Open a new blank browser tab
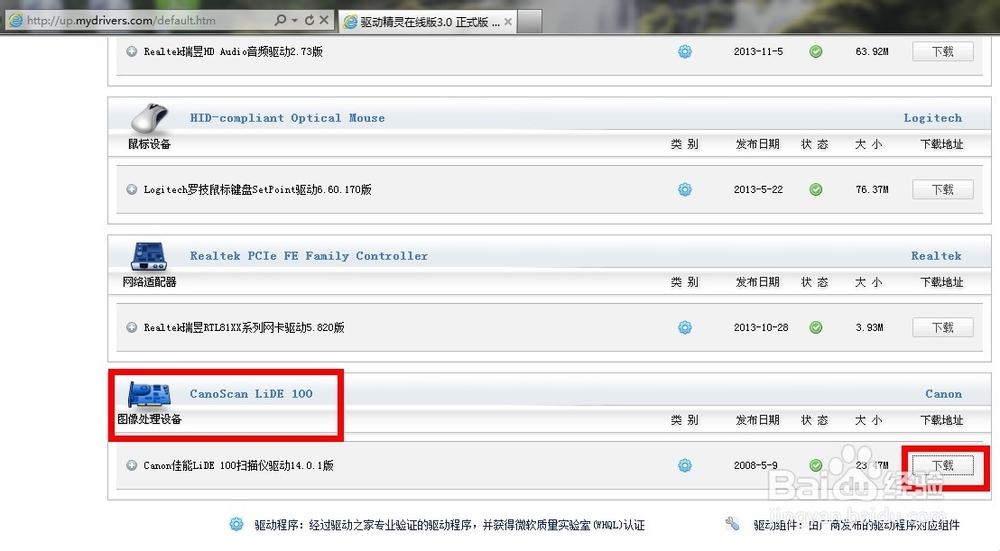Image resolution: width=1000 pixels, height=551 pixels. click(x=529, y=21)
